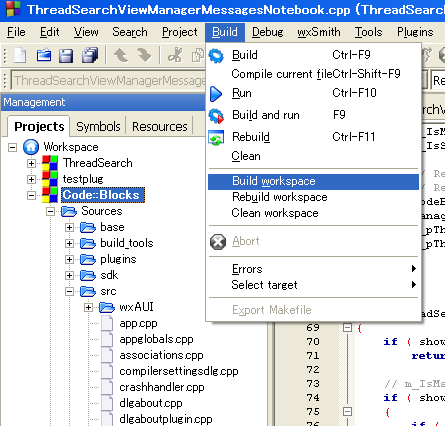Expand the plugins folder node
This screenshot has width=445, height=426.
point(69,259)
